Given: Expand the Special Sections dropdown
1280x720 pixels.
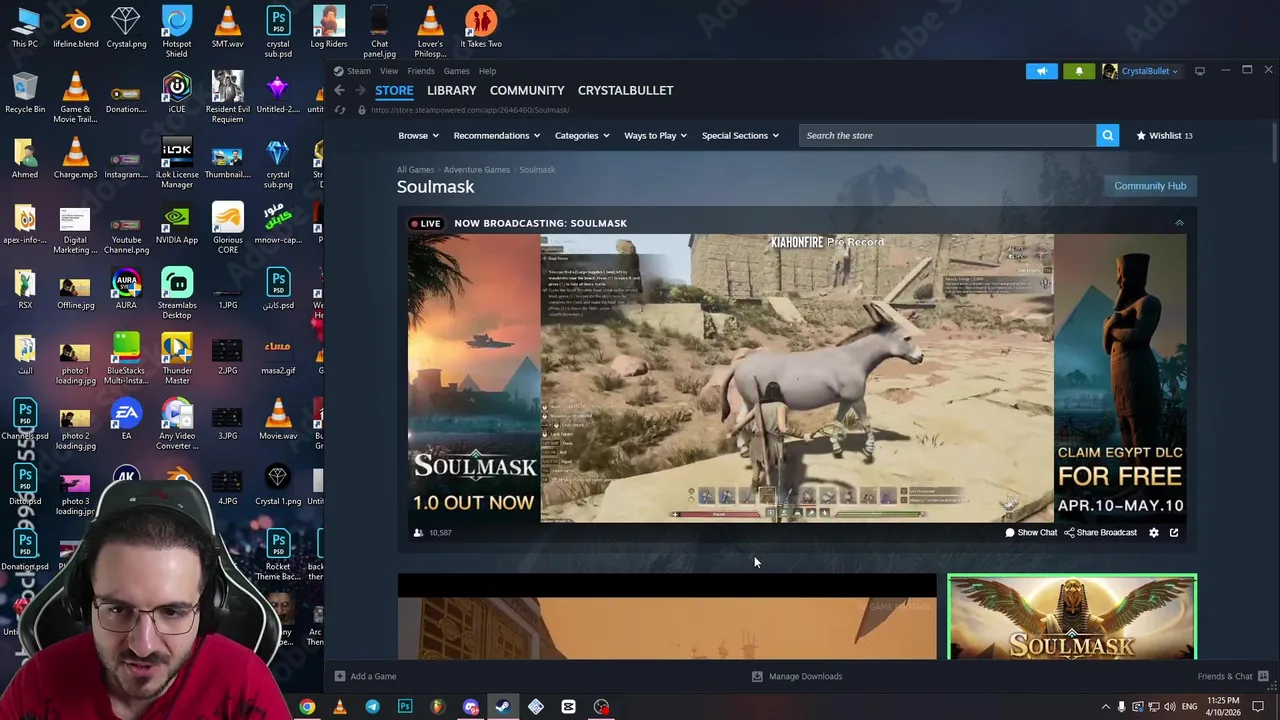Looking at the screenshot, I should pyautogui.click(x=740, y=135).
